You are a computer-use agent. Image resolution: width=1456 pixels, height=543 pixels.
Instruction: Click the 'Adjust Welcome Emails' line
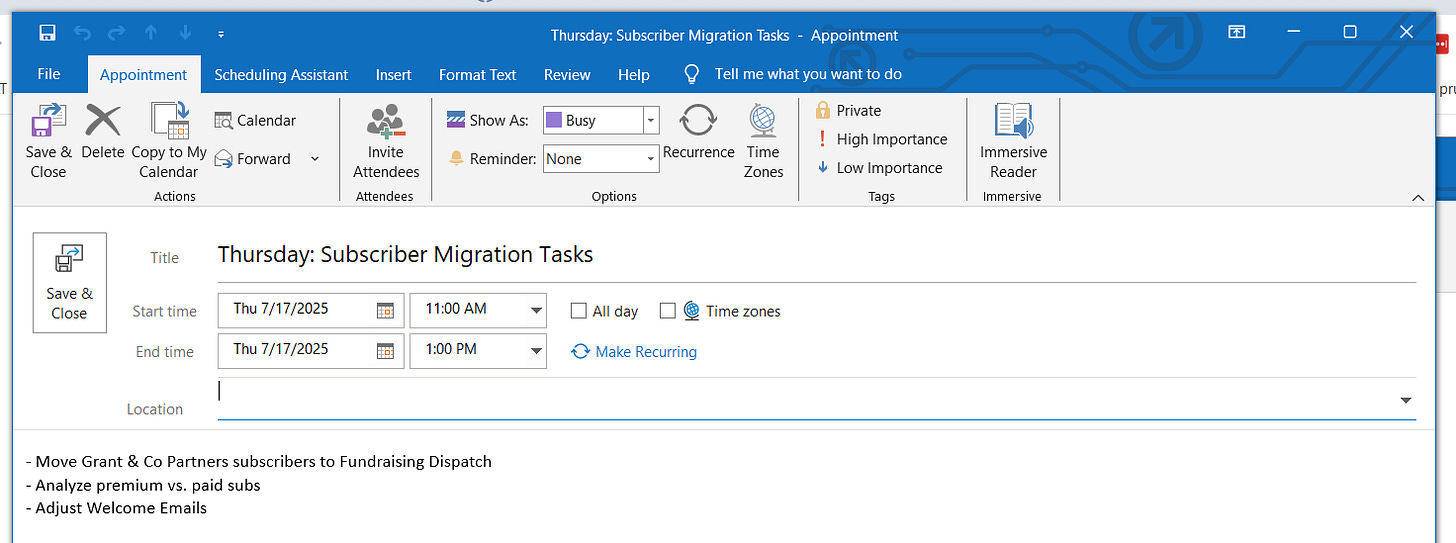click(x=116, y=508)
